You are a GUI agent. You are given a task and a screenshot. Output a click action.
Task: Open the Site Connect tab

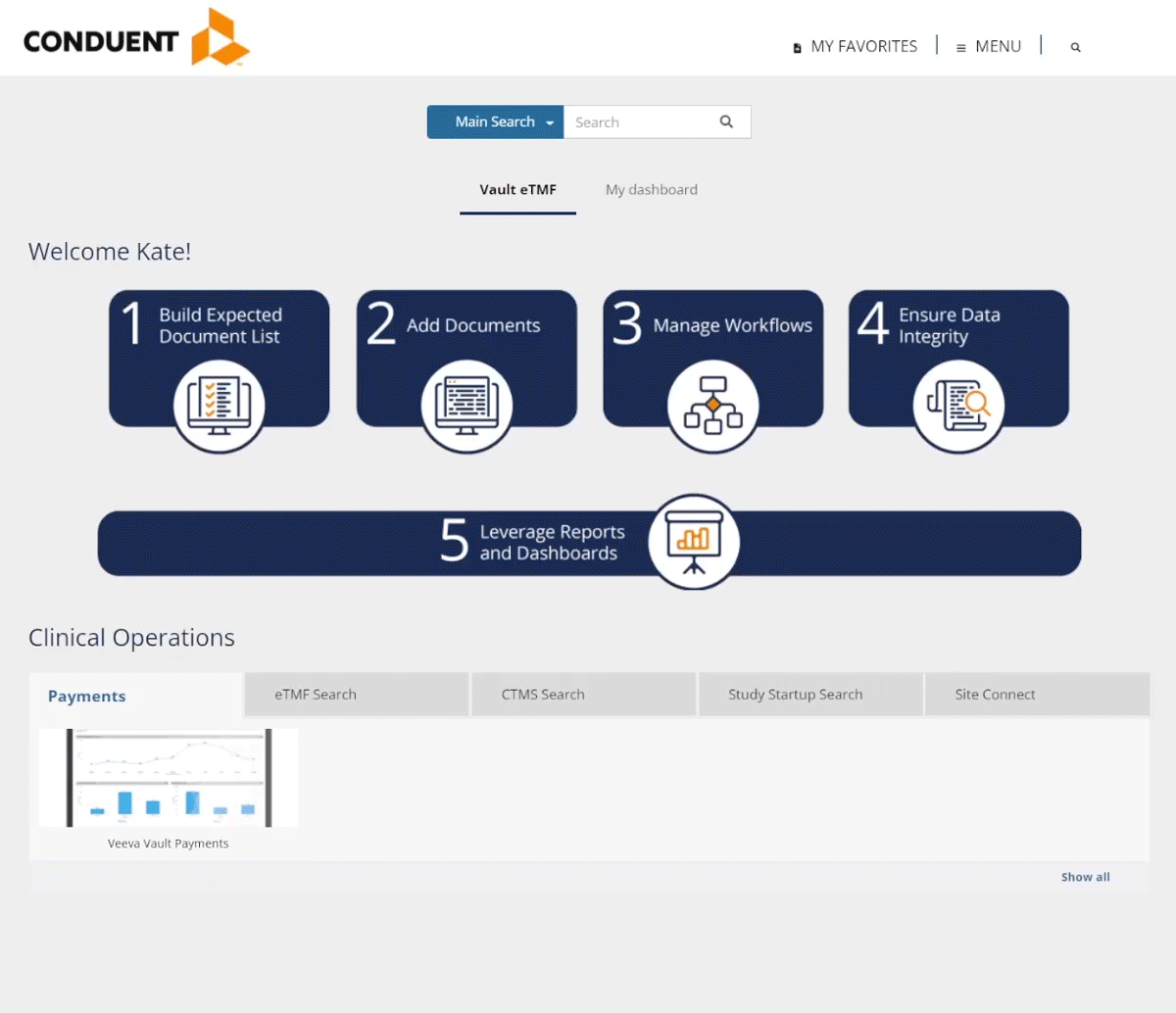pyautogui.click(x=1037, y=695)
